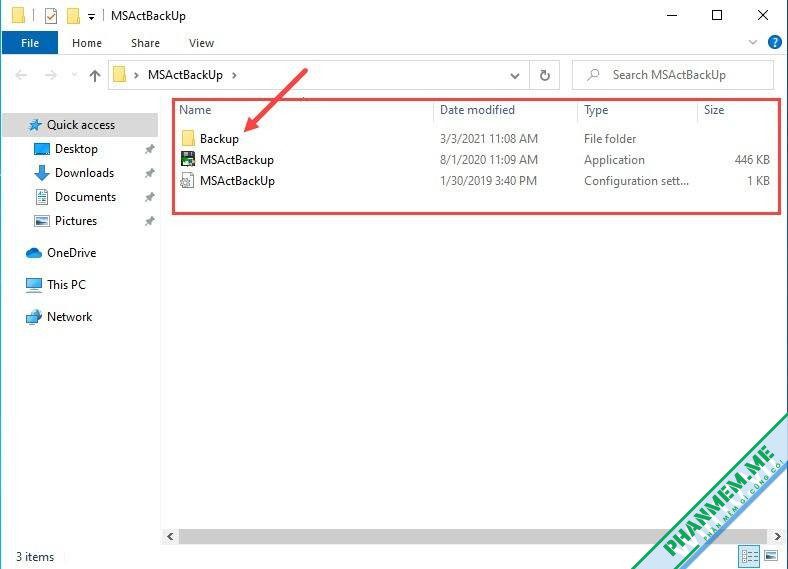Click the horizontal scrollbar thumb
The width and height of the screenshot is (788, 569).
pyautogui.click(x=472, y=536)
